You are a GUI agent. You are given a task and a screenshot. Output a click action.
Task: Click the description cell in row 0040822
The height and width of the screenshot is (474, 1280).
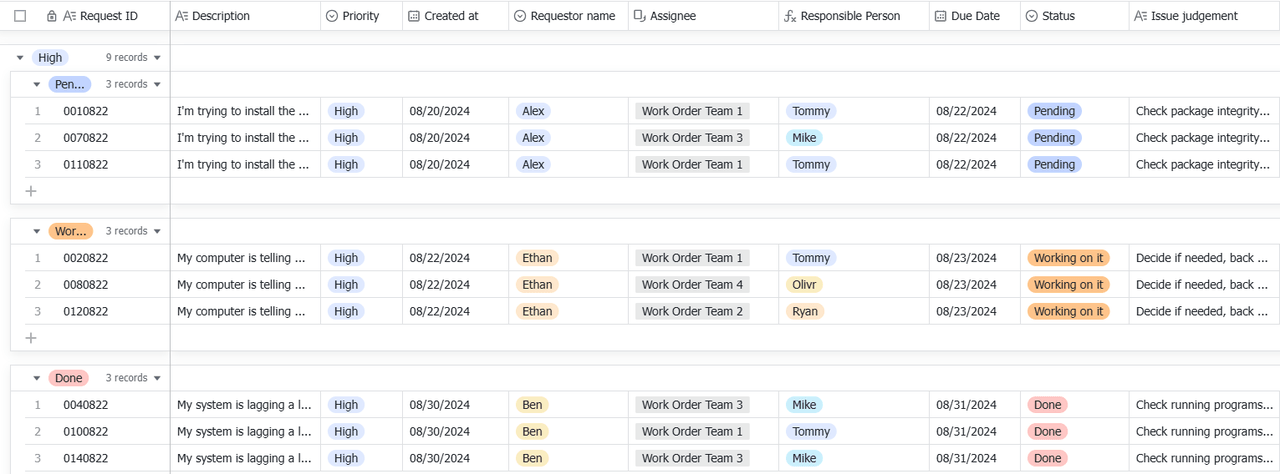point(246,405)
